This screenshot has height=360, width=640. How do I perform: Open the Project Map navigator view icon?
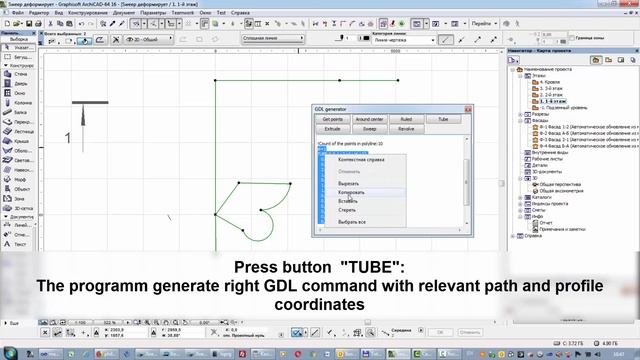(596, 60)
